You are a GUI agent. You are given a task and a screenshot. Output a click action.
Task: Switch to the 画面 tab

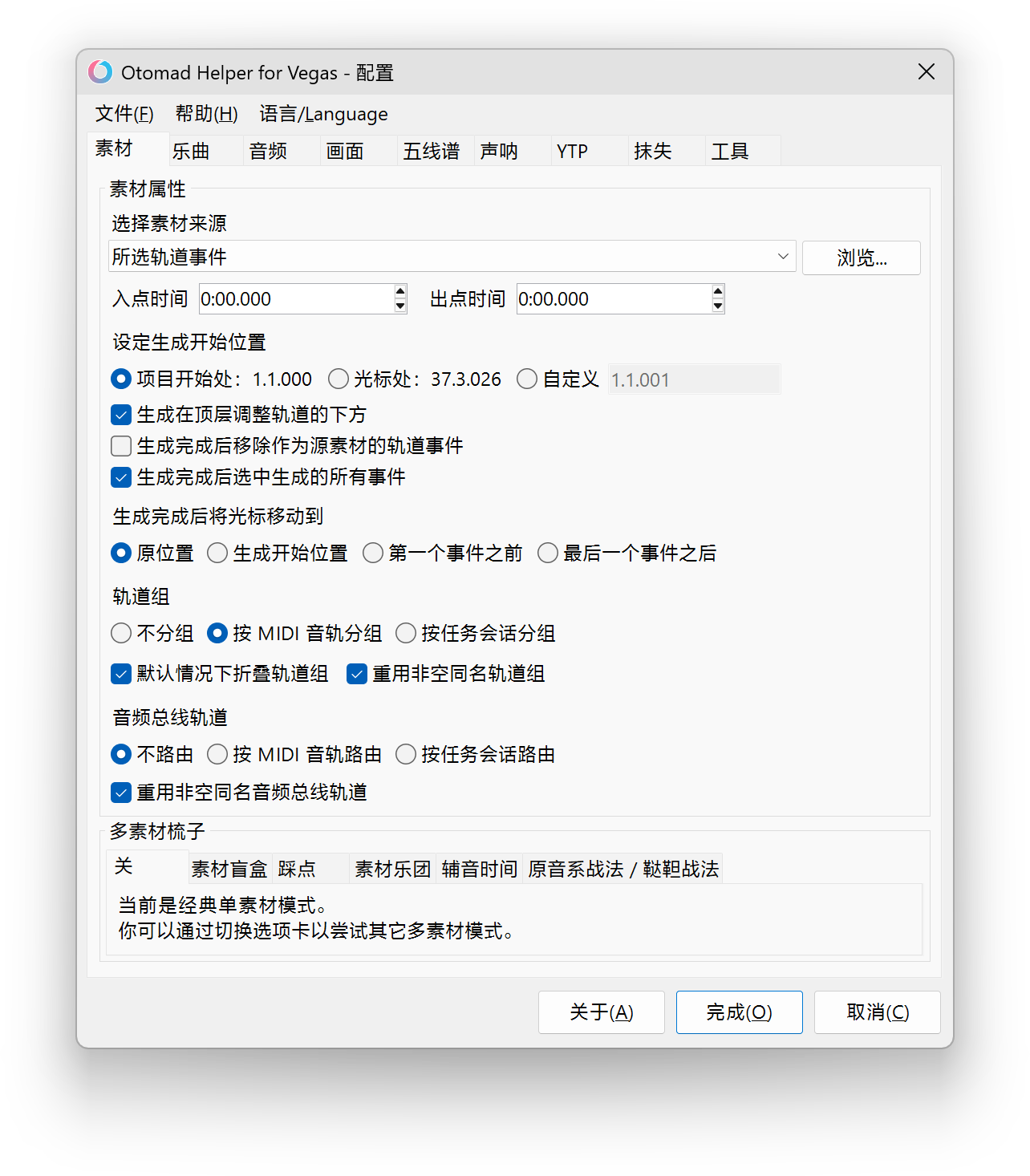point(359,151)
